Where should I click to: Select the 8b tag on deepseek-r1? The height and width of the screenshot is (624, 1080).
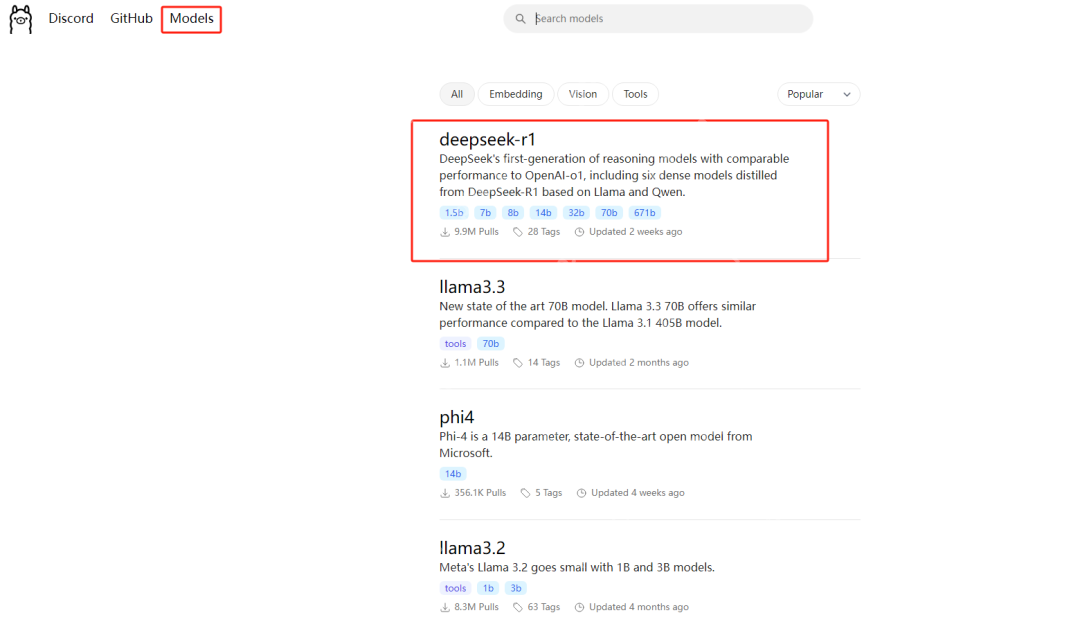tap(513, 213)
